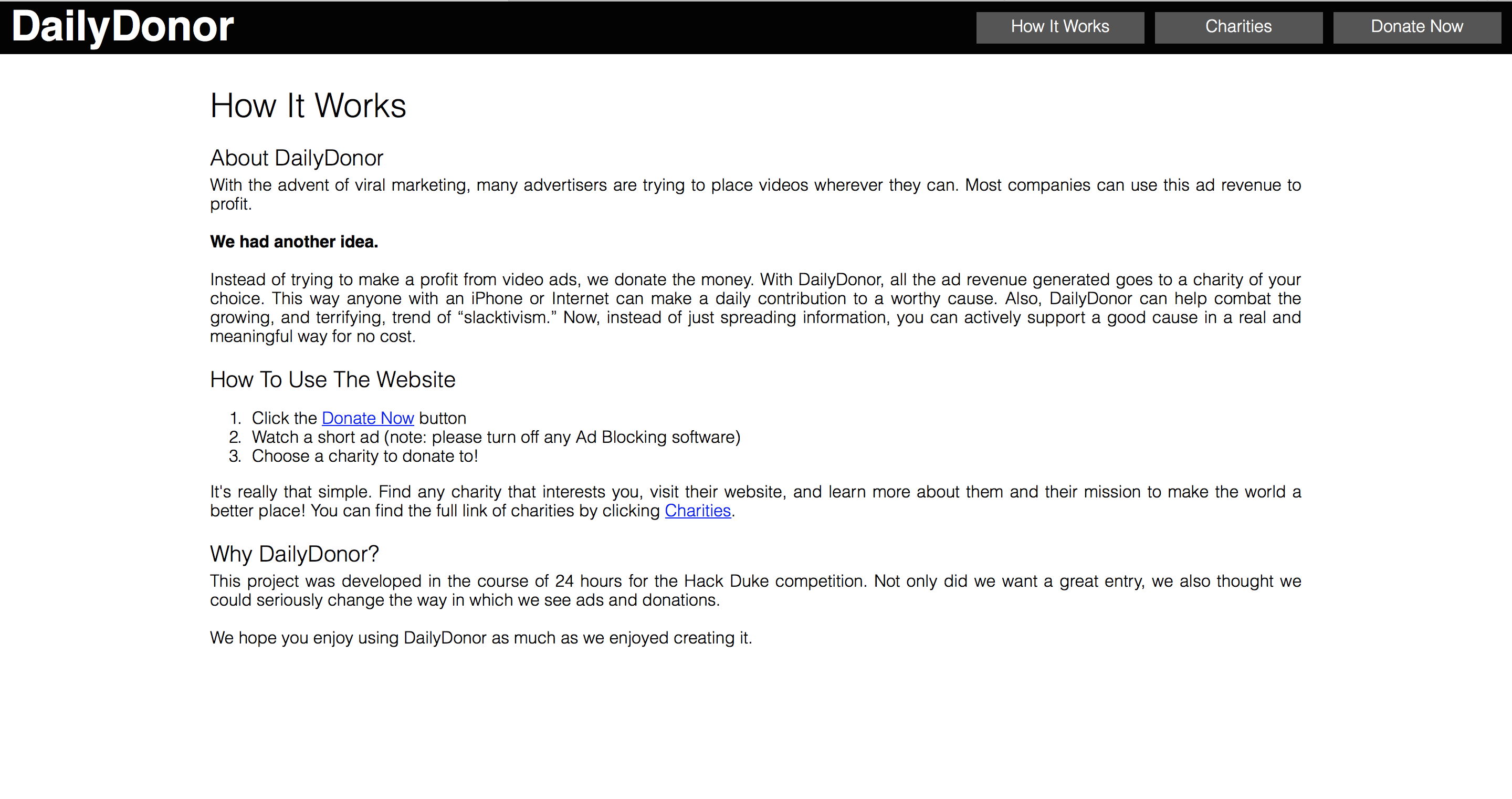Click the viral marketing intro paragraph
The height and width of the screenshot is (799, 1512).
755,185
